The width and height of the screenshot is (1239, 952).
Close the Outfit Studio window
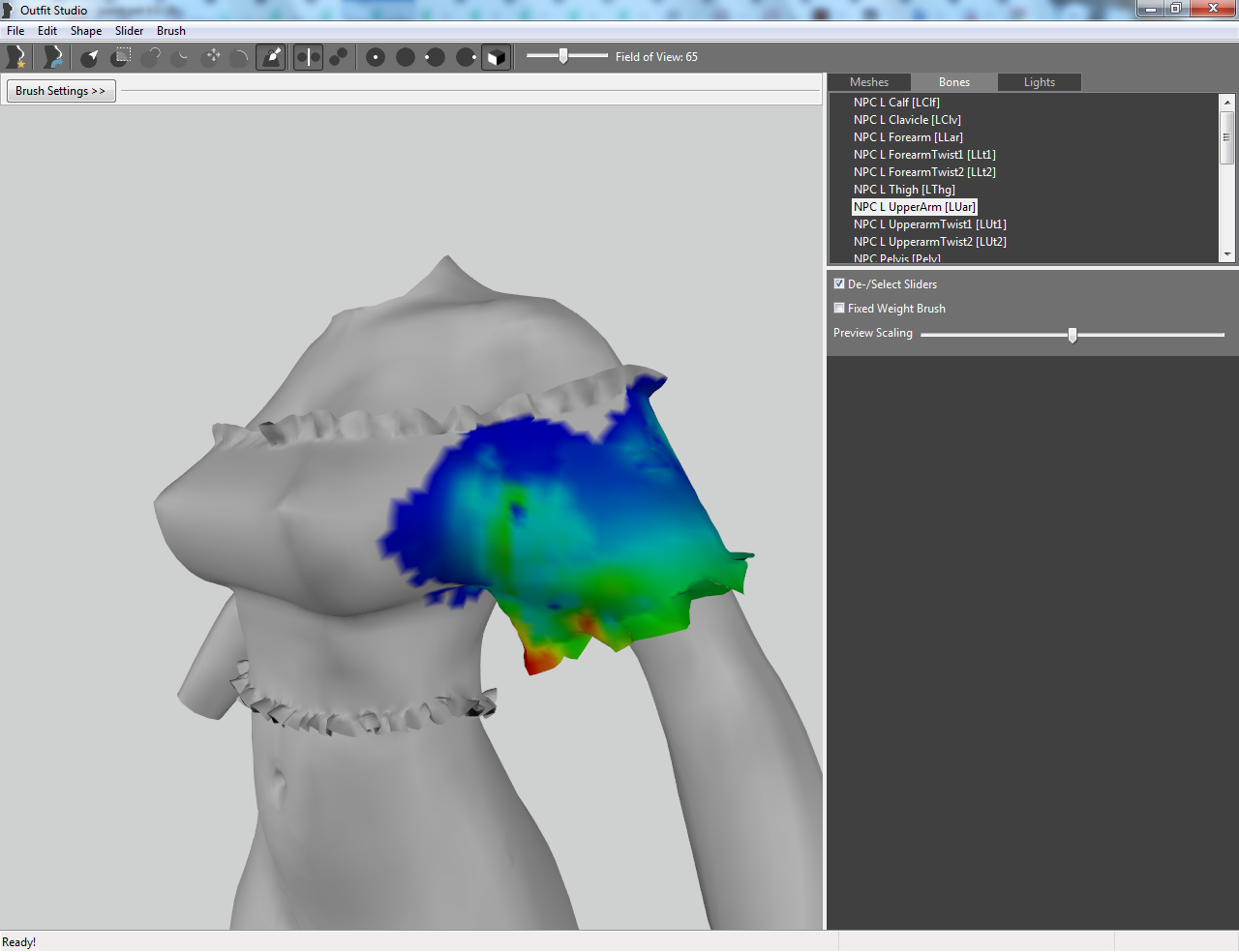click(1213, 8)
